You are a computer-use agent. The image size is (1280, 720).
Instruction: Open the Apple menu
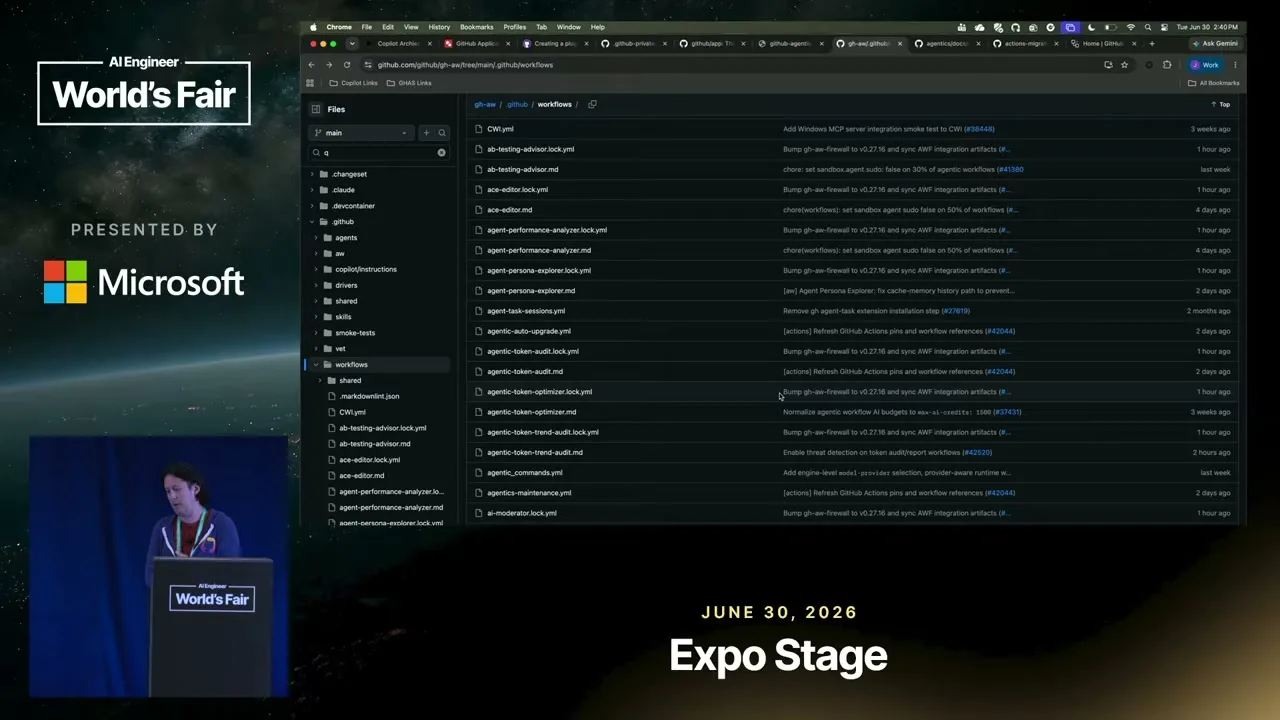click(x=313, y=27)
